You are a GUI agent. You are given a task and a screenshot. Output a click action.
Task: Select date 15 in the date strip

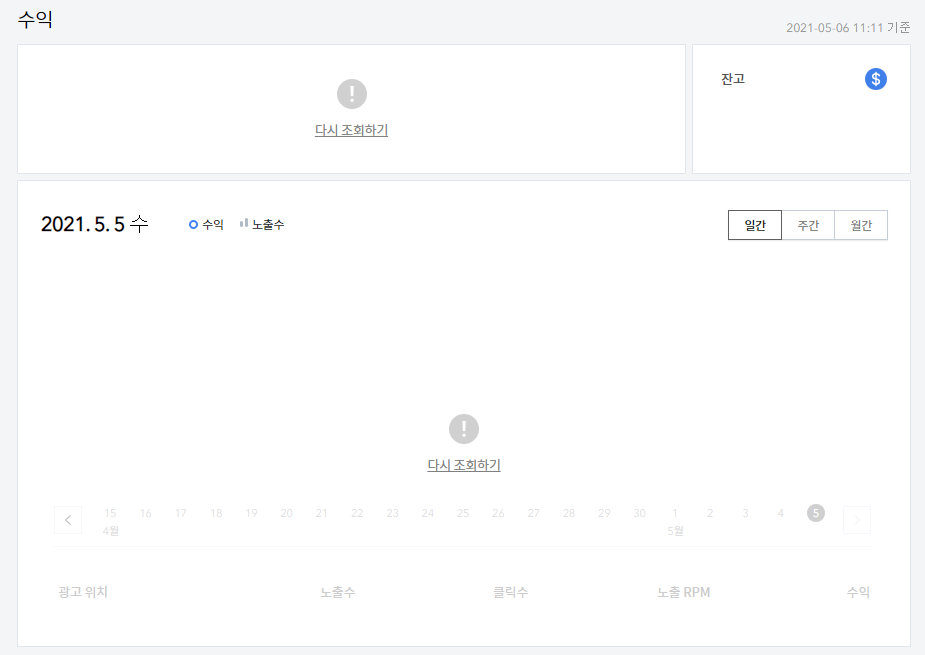[x=110, y=513]
